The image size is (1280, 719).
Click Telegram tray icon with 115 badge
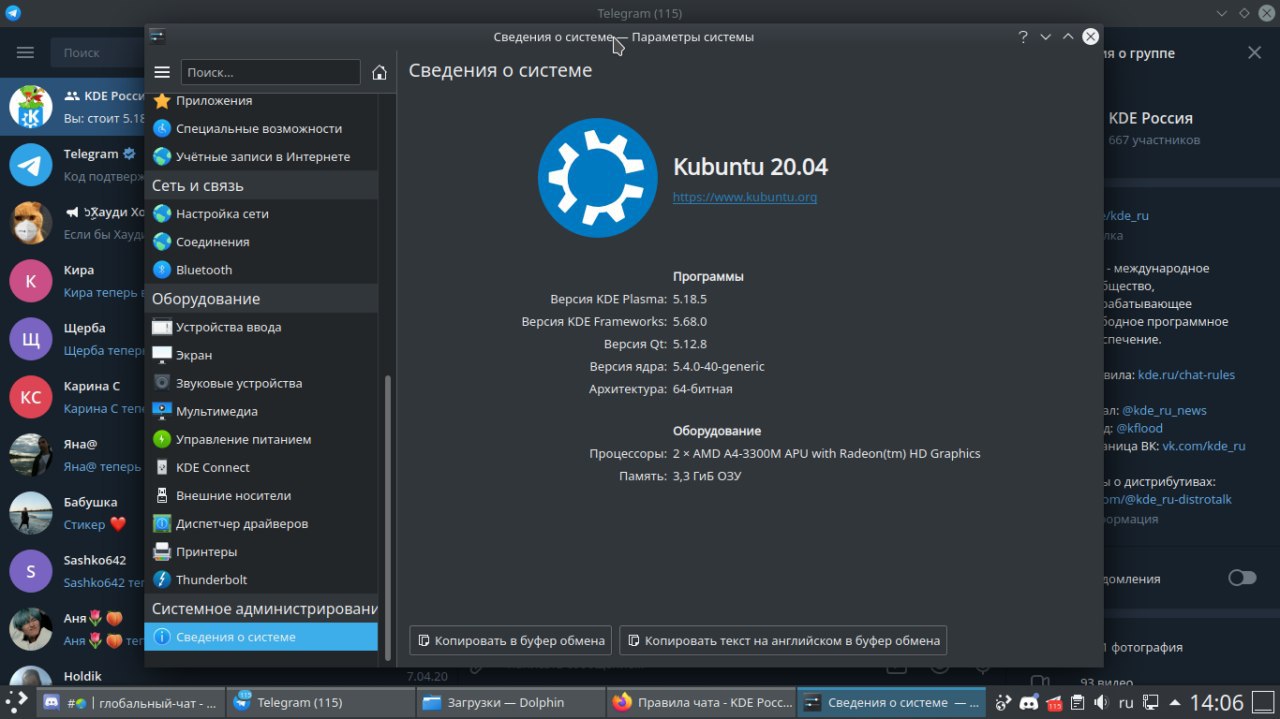(1053, 702)
